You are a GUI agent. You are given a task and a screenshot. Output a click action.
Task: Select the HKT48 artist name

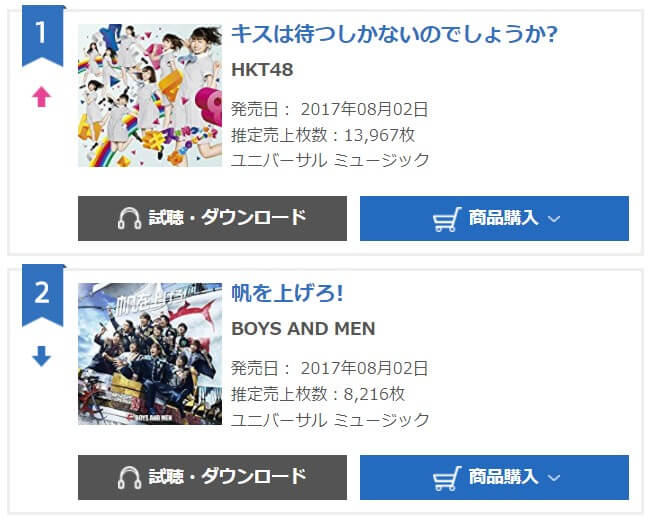262,70
